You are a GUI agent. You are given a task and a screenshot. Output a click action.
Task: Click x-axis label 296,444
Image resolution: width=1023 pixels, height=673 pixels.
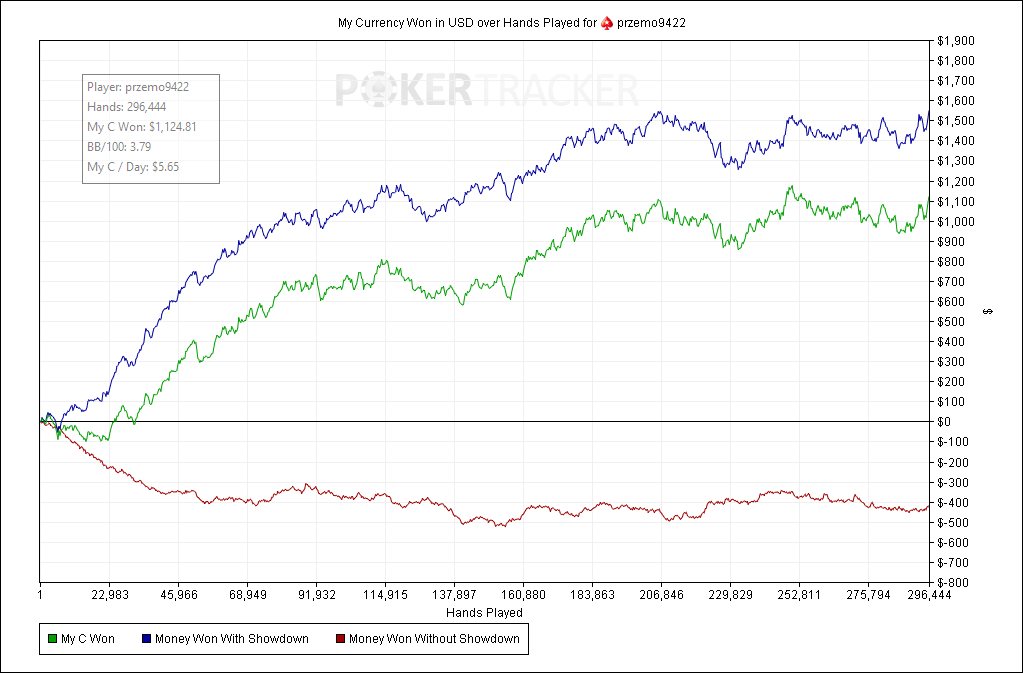pyautogui.click(x=929, y=595)
